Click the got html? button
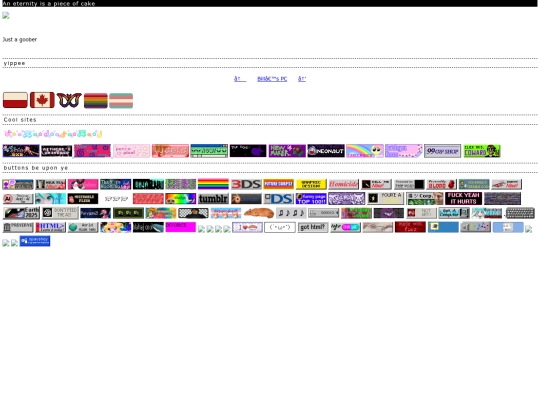 [x=312, y=227]
